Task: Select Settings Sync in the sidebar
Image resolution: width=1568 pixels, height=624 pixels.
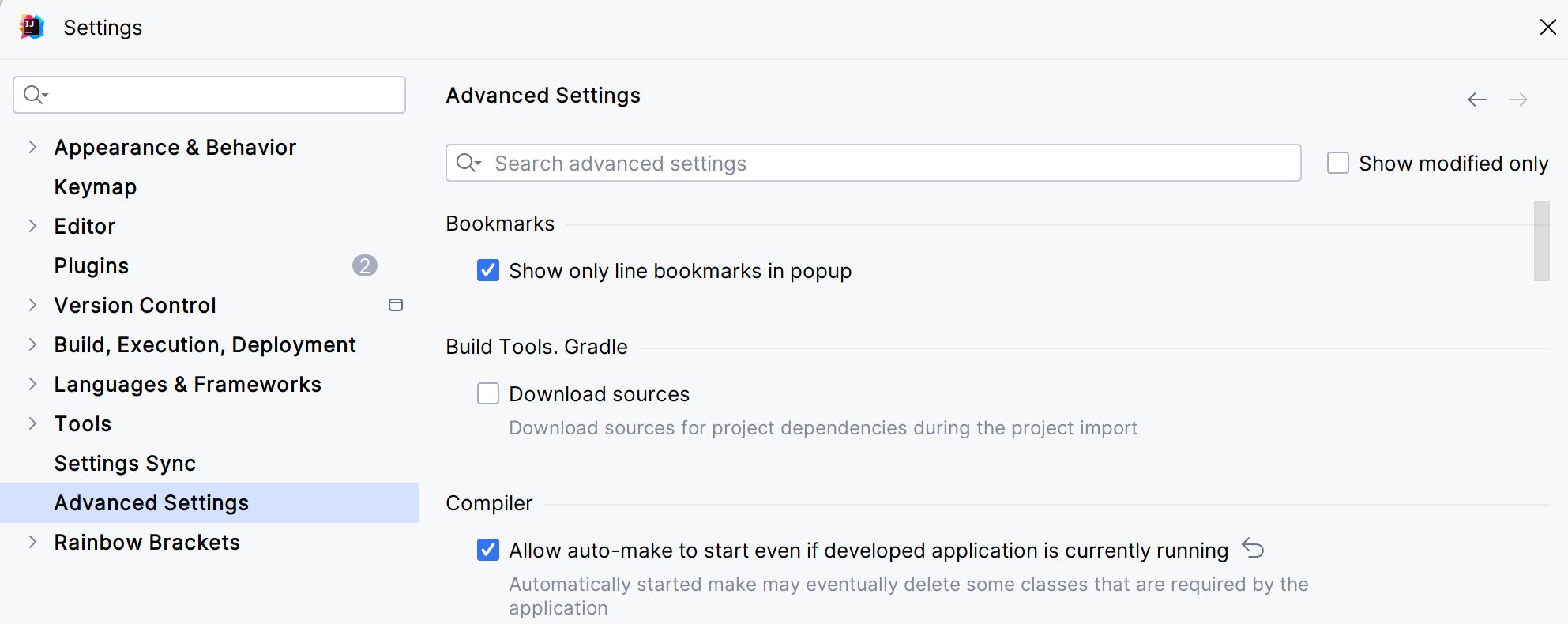Action: tap(125, 463)
